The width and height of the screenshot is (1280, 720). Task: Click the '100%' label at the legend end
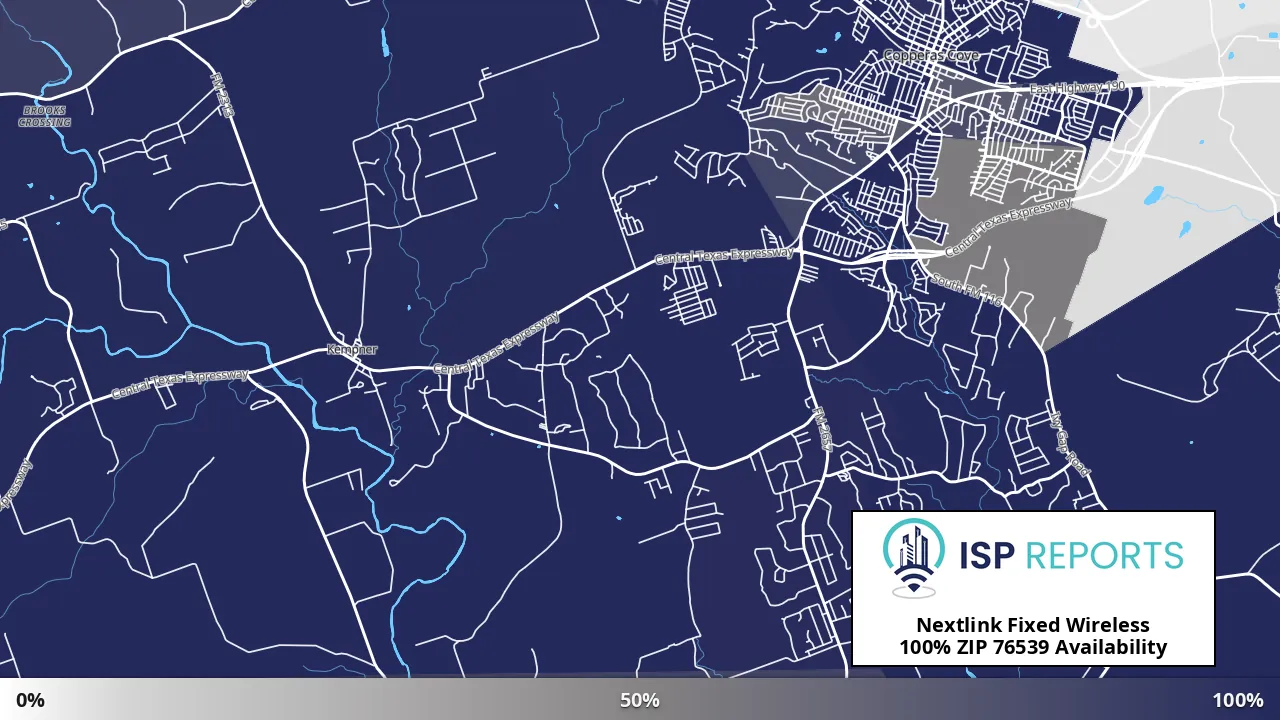click(1238, 700)
